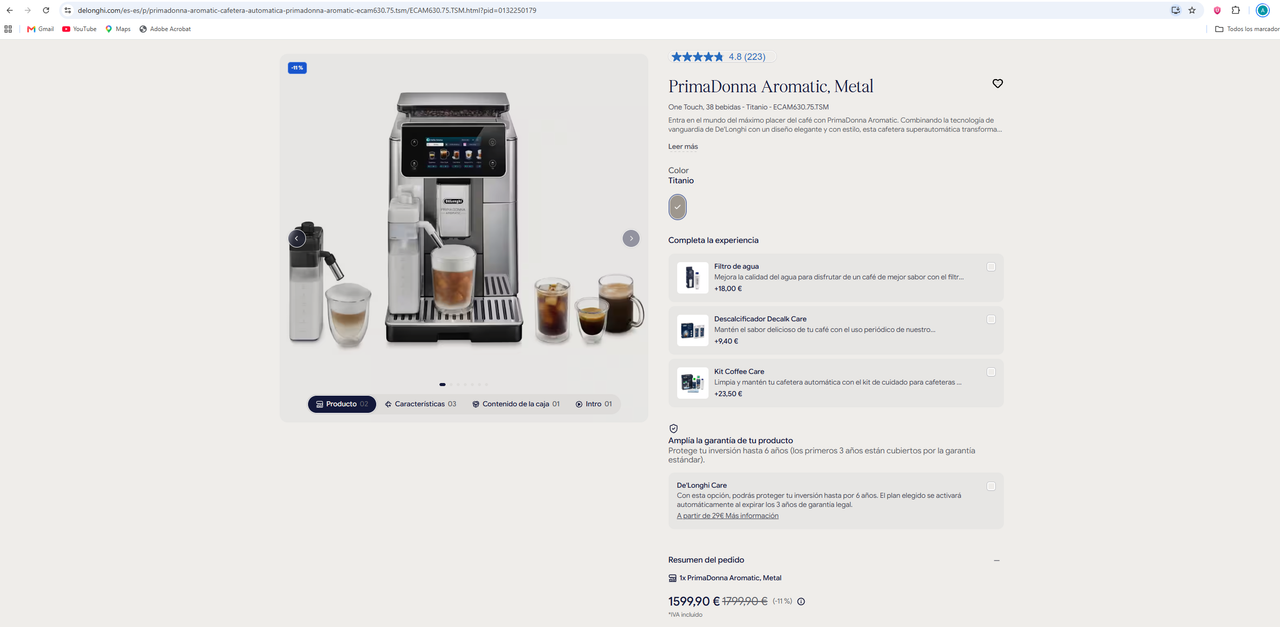This screenshot has width=1280, height=627.
Task: Bookmark this page with the star icon
Action: pyautogui.click(x=1192, y=10)
